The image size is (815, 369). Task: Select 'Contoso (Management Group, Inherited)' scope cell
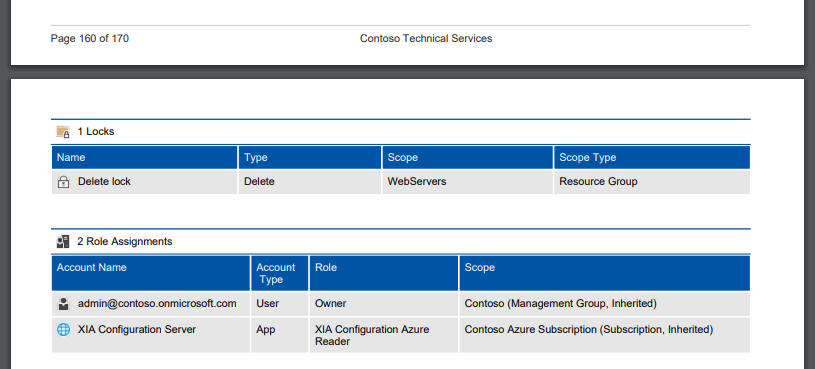[x=605, y=304]
